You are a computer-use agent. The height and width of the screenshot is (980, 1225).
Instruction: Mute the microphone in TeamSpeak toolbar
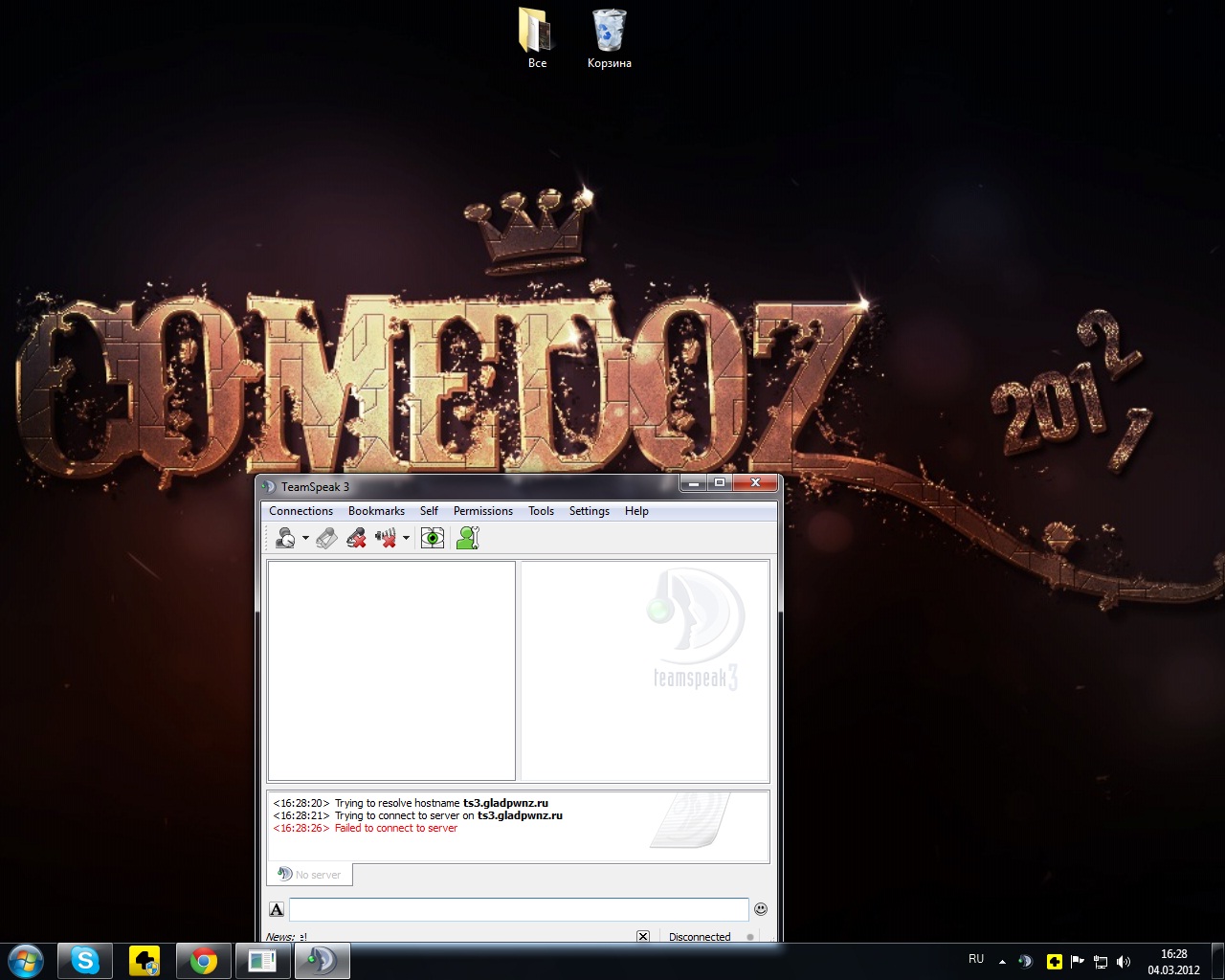[x=356, y=539]
